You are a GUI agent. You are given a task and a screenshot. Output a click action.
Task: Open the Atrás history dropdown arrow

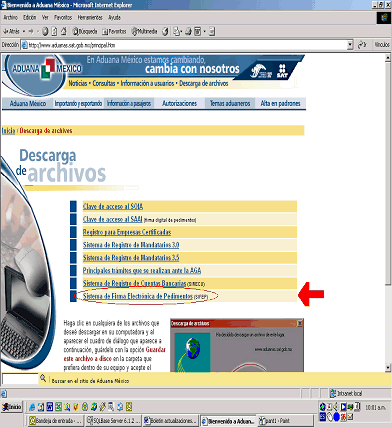tap(24, 32)
